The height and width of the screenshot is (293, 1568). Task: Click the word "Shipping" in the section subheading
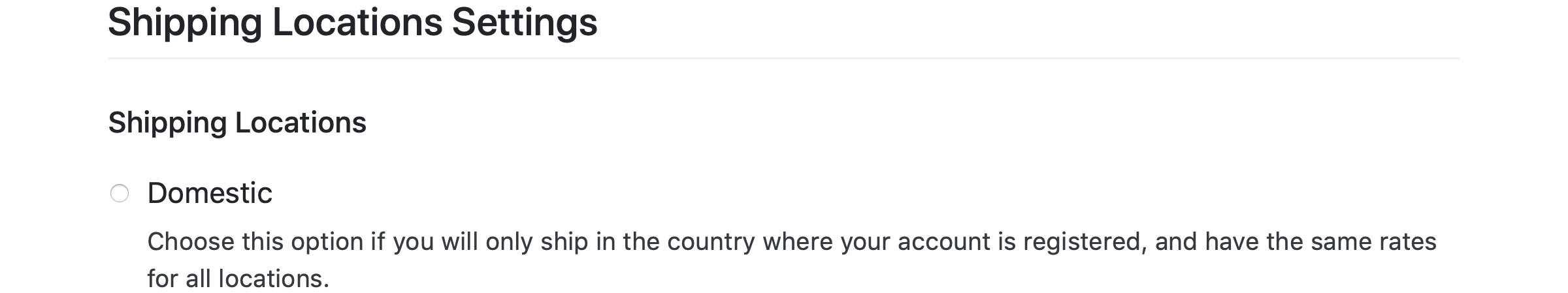click(167, 123)
